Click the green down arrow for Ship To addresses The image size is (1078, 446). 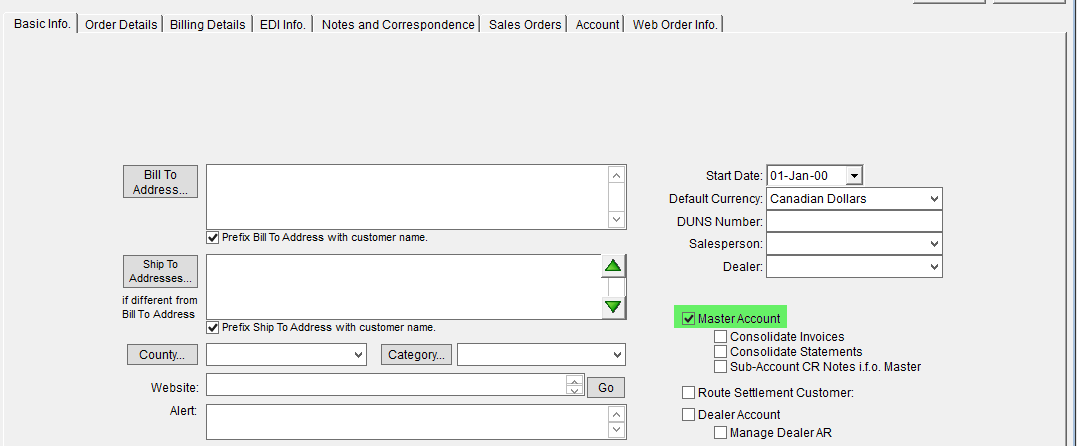coord(613,306)
